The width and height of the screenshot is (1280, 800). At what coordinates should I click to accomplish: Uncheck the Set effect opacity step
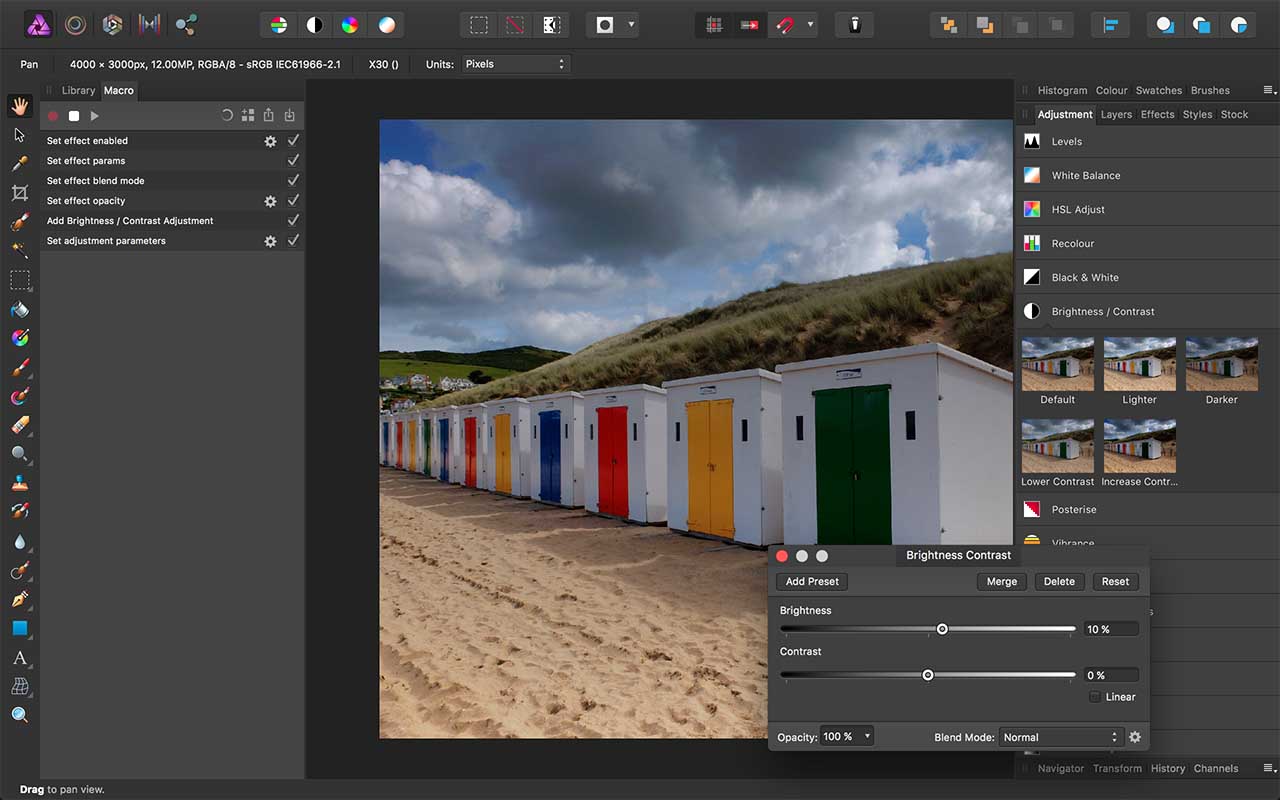pos(293,201)
